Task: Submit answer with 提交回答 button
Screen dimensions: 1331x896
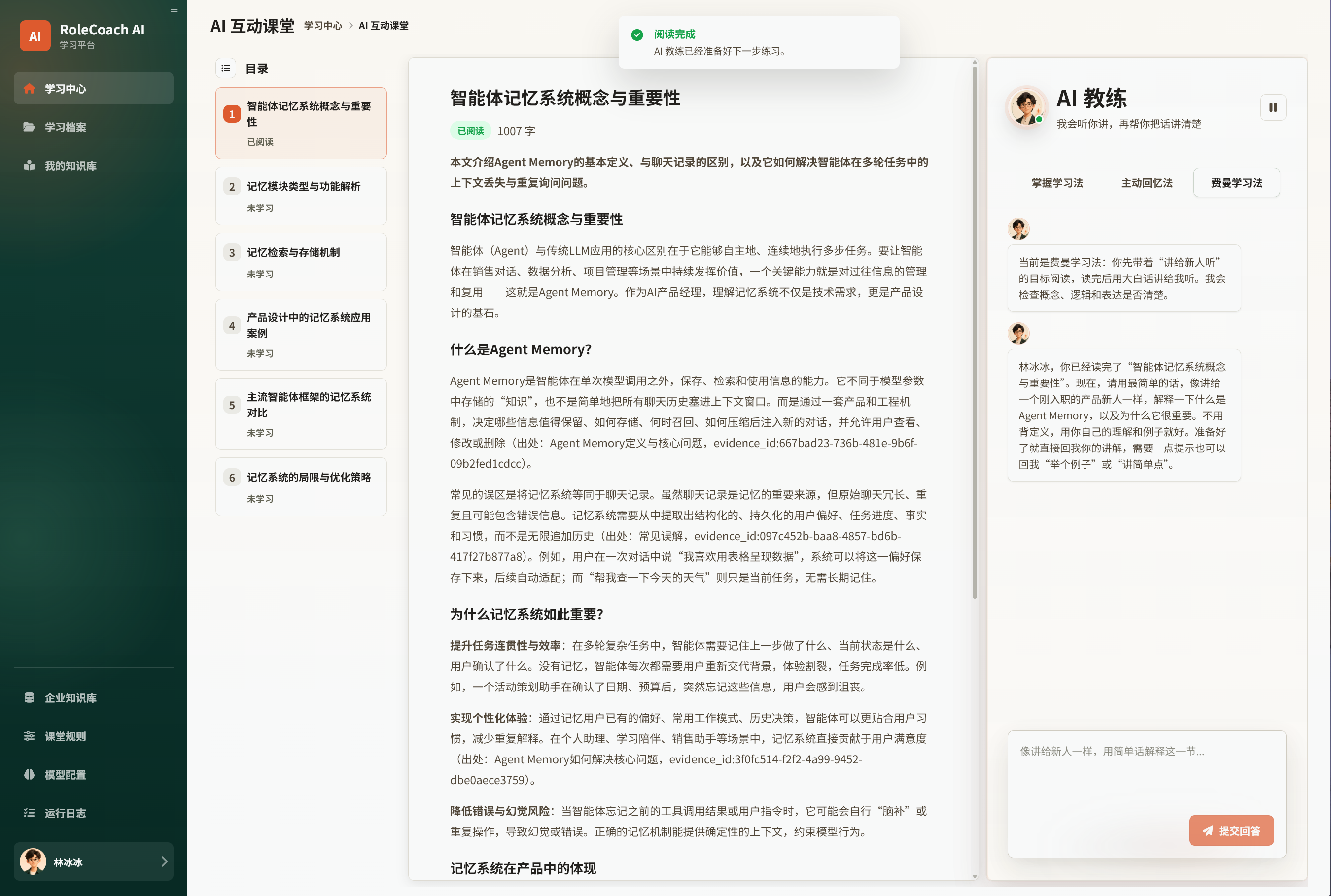Action: 1231,830
